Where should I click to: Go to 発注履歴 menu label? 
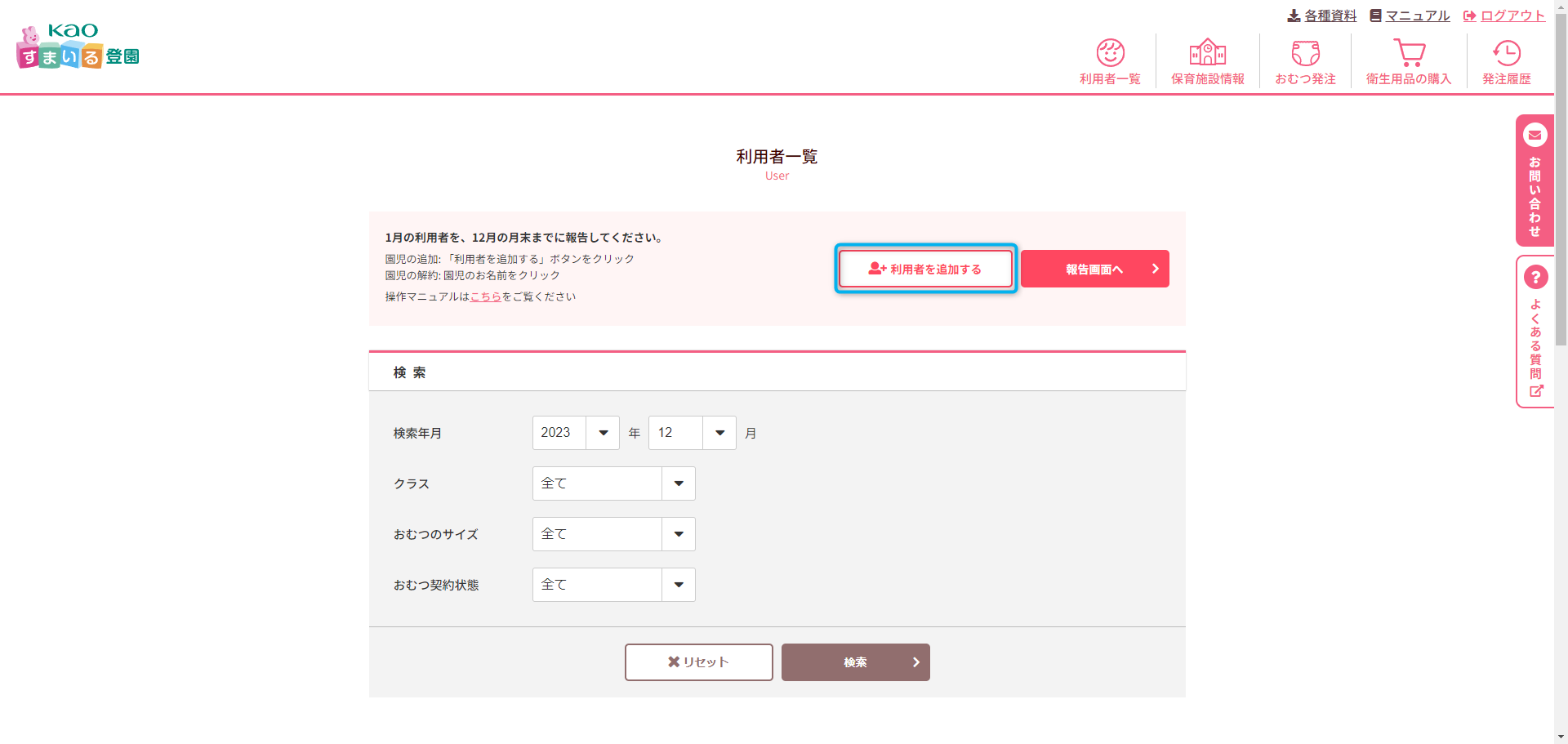[1506, 79]
